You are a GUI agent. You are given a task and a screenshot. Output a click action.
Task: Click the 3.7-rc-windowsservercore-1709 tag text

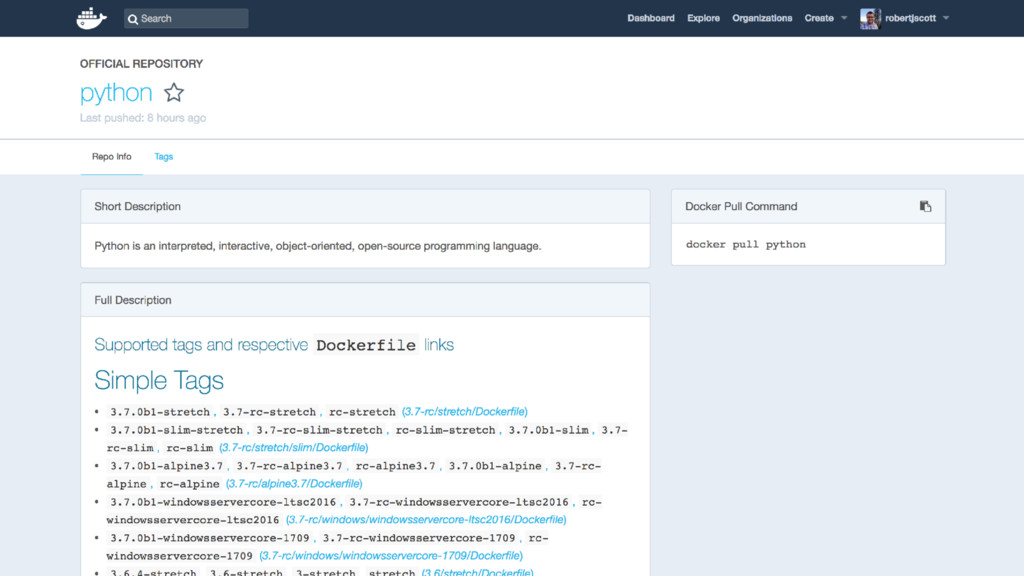[x=419, y=538]
